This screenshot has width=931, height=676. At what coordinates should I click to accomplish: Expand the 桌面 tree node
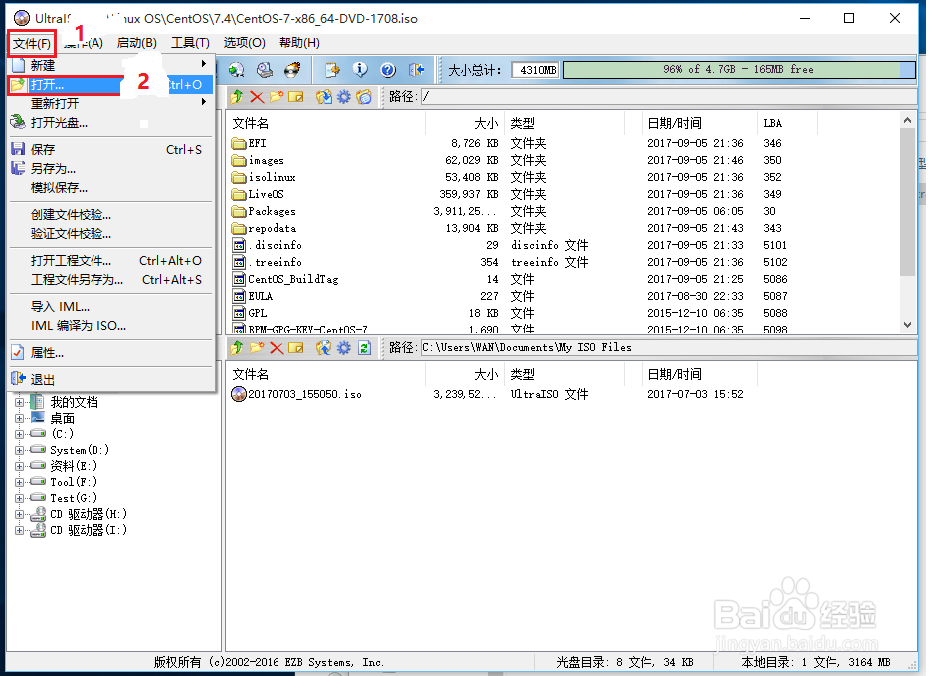tap(19, 418)
